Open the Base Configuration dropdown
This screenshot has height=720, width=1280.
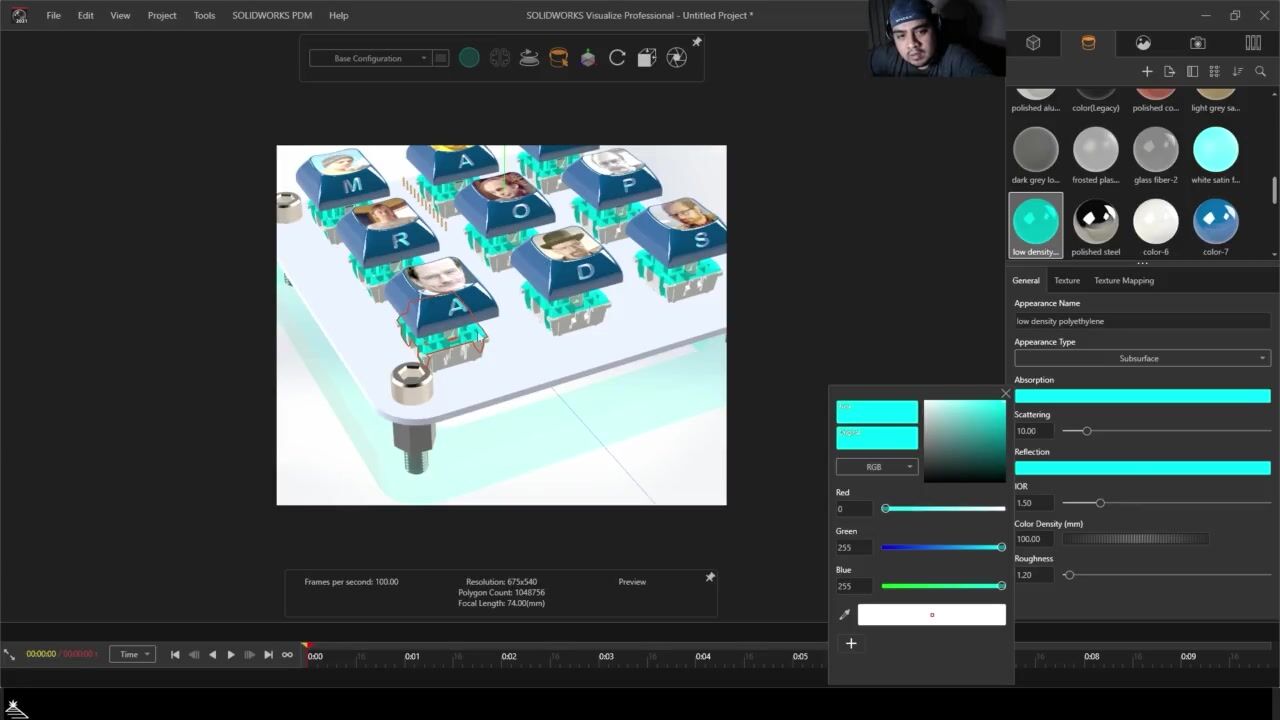pyautogui.click(x=369, y=58)
